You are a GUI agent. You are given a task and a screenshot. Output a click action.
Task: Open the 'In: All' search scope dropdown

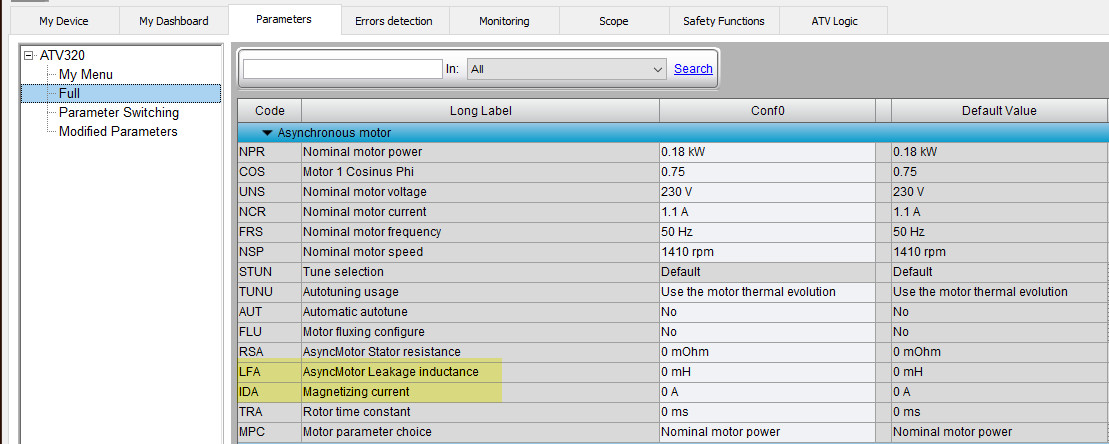point(567,69)
